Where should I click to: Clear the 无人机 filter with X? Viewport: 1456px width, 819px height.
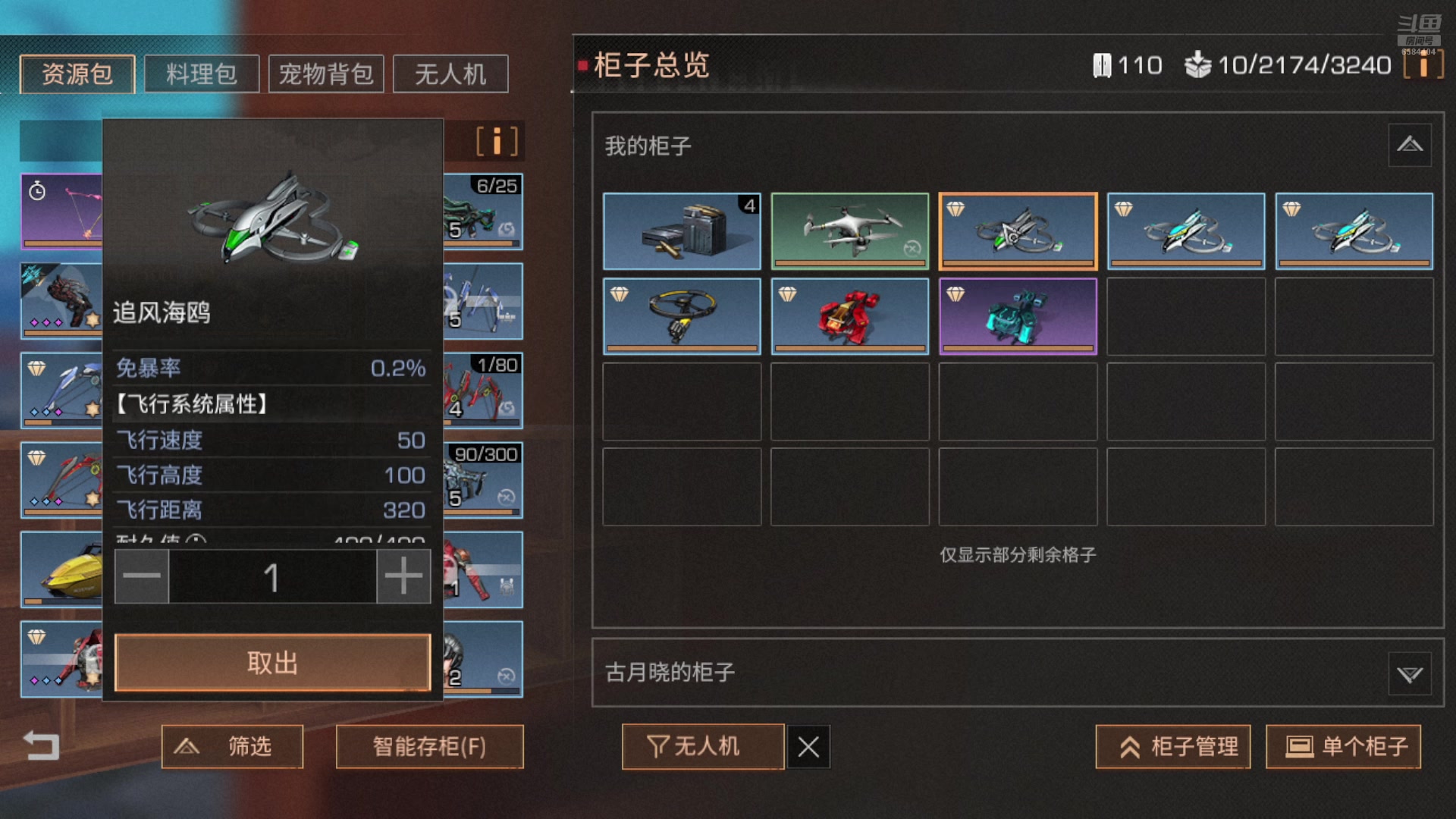808,747
